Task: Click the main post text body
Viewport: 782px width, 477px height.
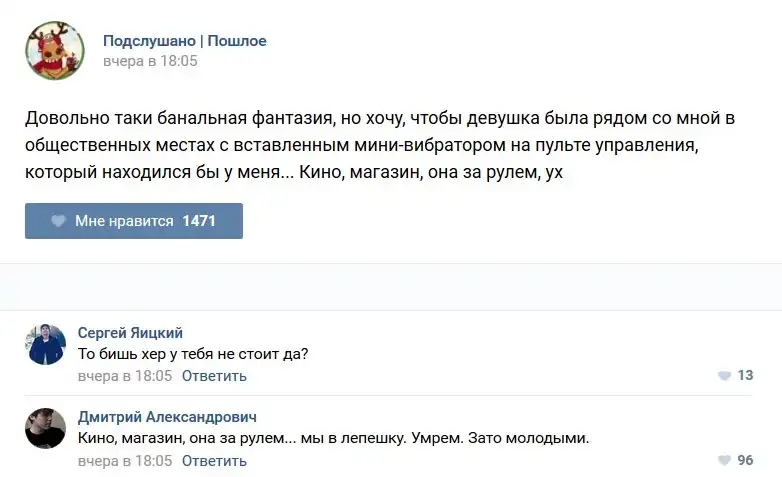Action: click(x=380, y=145)
